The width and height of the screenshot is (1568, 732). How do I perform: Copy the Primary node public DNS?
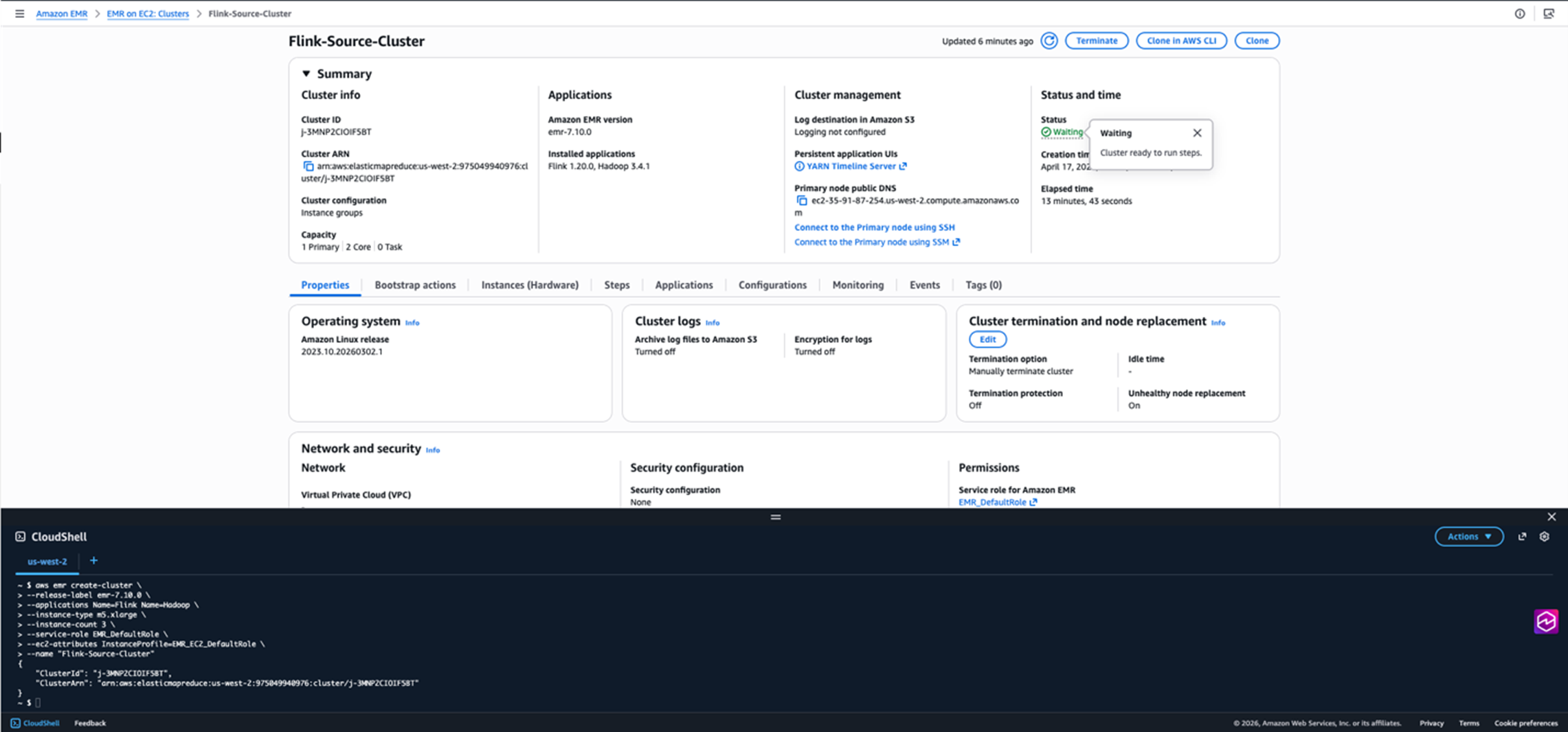tap(801, 201)
